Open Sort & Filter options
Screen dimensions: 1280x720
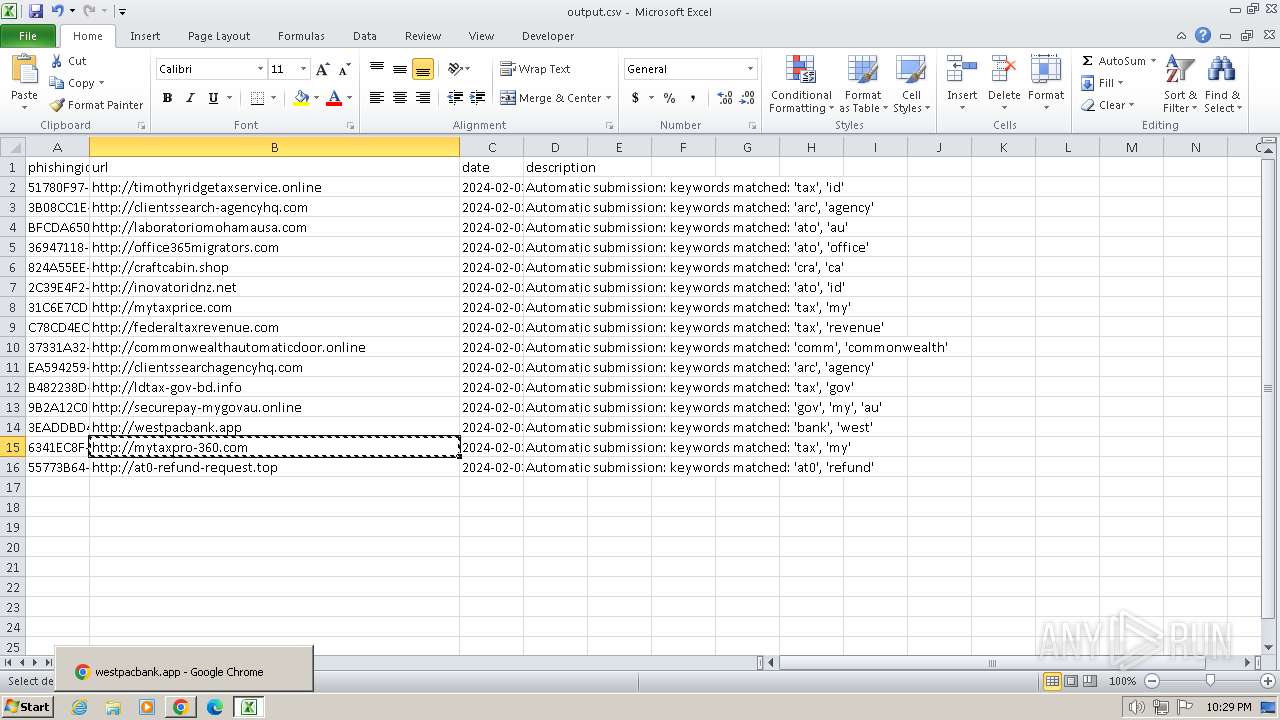click(1180, 85)
